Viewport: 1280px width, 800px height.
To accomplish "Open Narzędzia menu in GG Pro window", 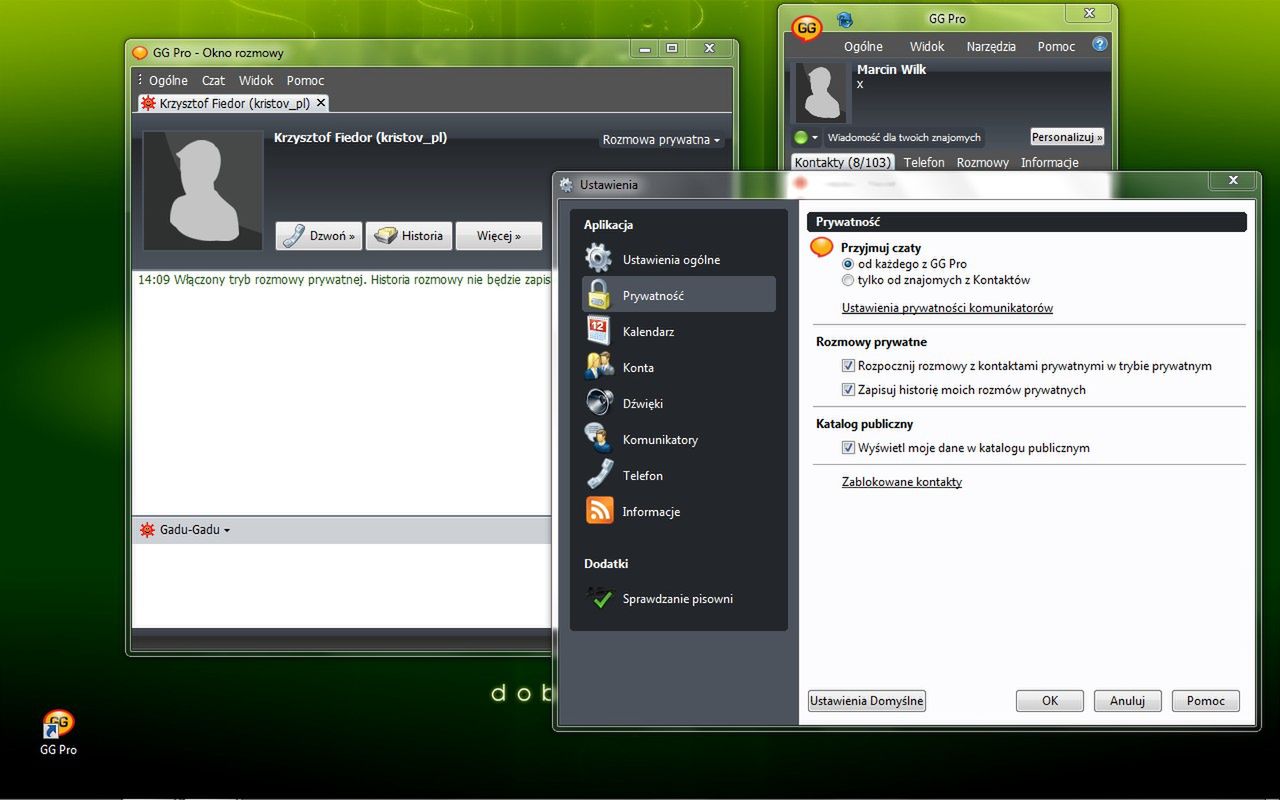I will coord(991,46).
